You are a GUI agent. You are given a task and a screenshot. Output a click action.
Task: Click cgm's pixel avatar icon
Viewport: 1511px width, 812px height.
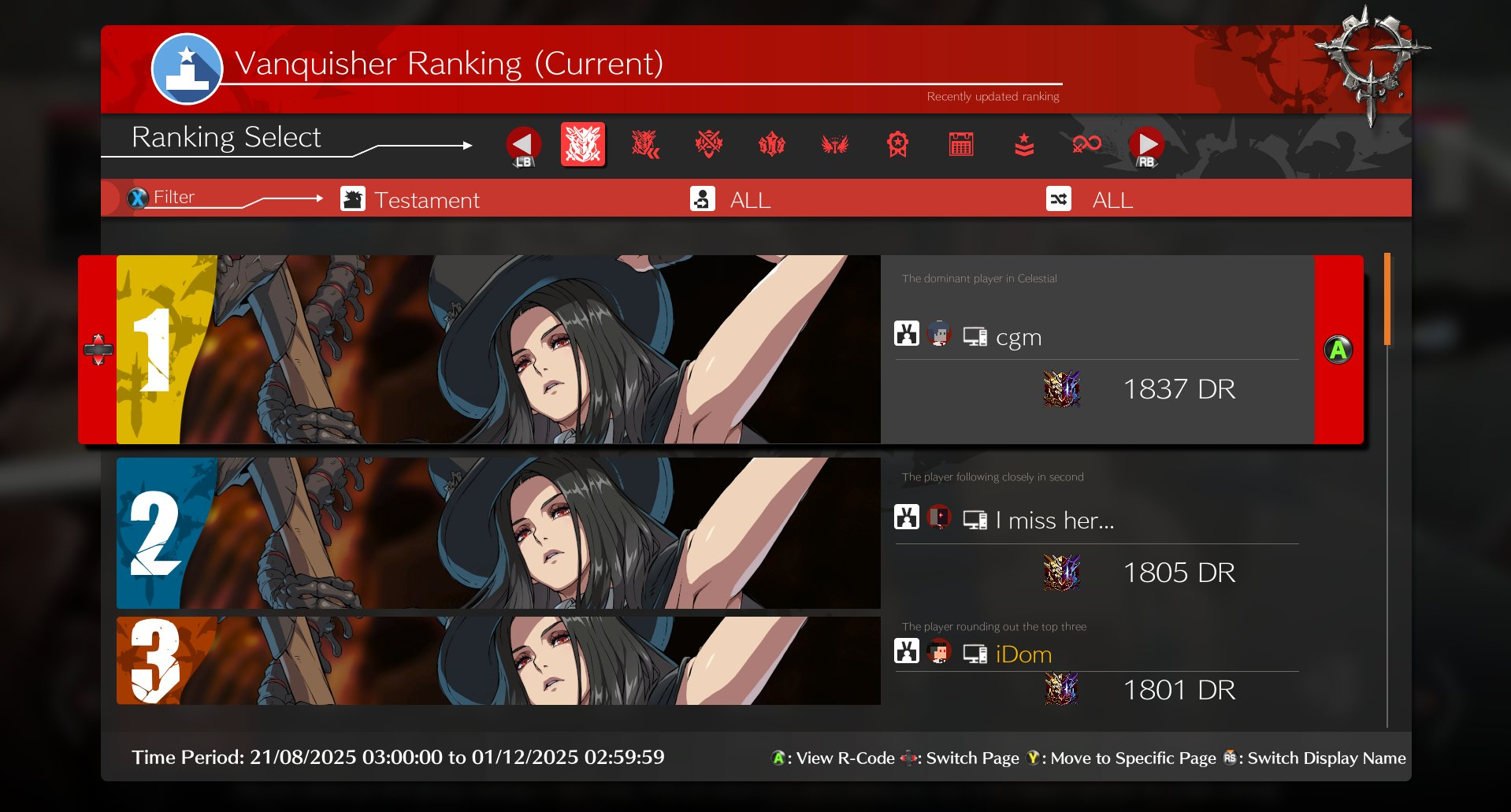(x=939, y=334)
